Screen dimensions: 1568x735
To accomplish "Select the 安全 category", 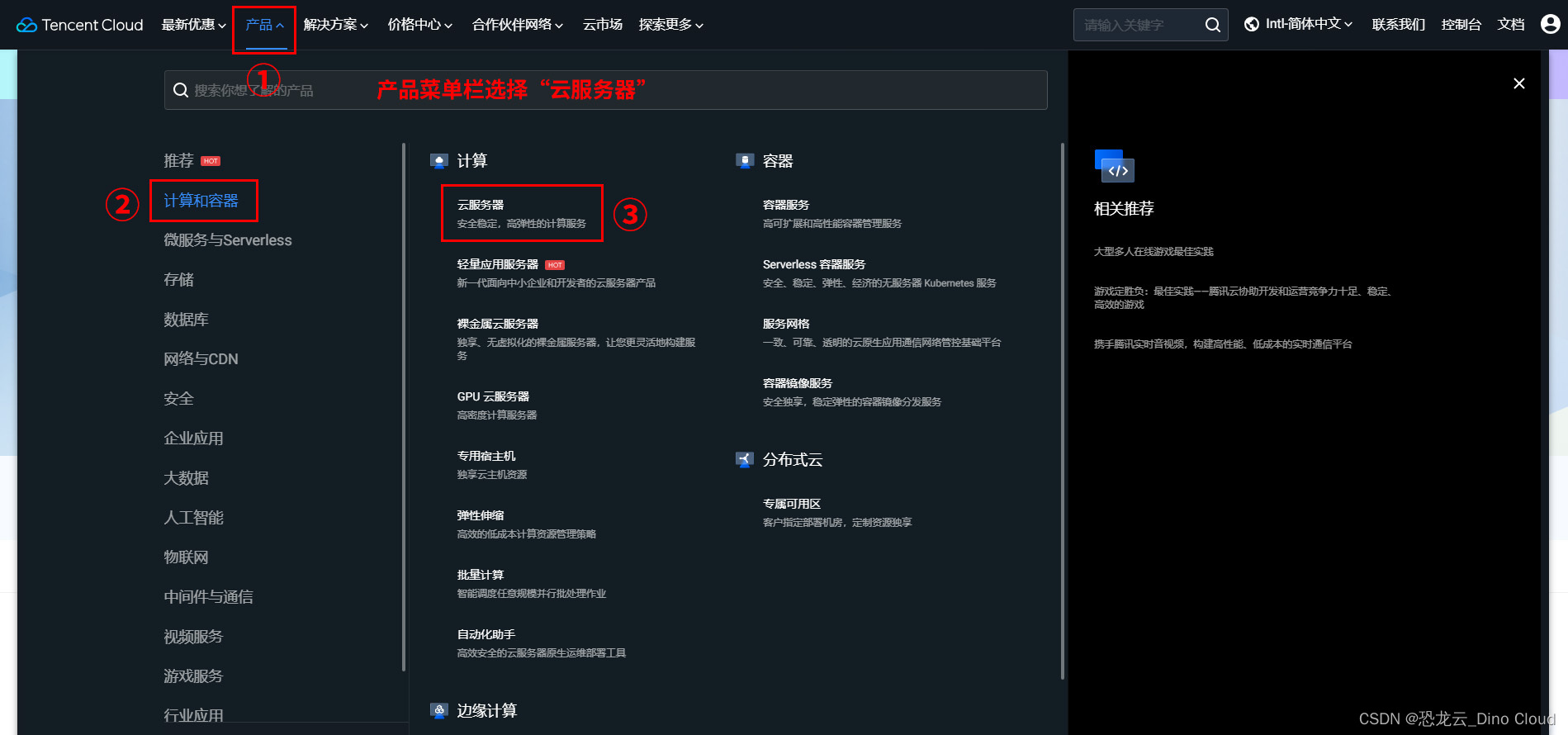I will click(178, 399).
